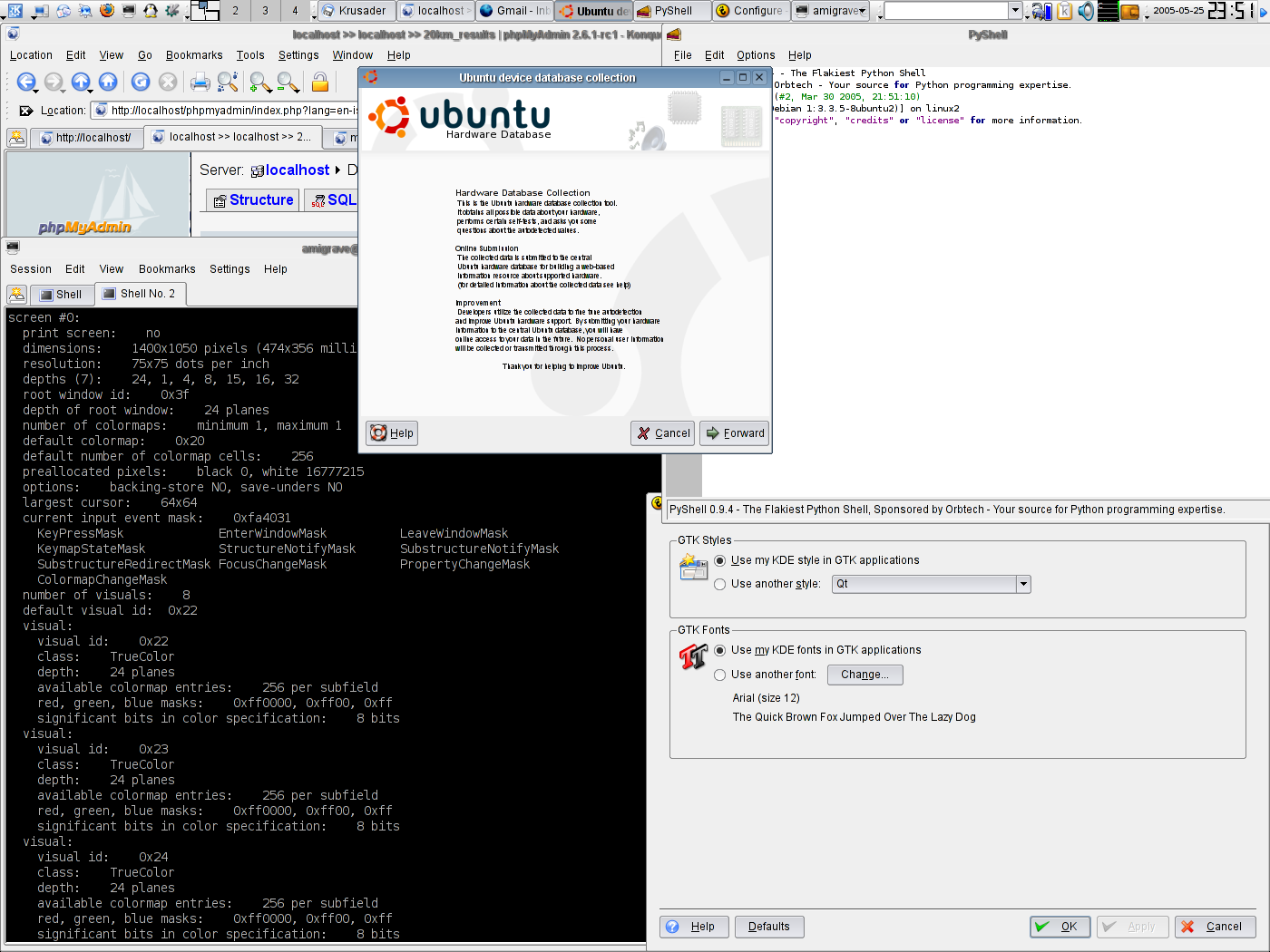Open Find in Konqueror toolbar
The height and width of the screenshot is (952, 1270).
click(x=228, y=83)
